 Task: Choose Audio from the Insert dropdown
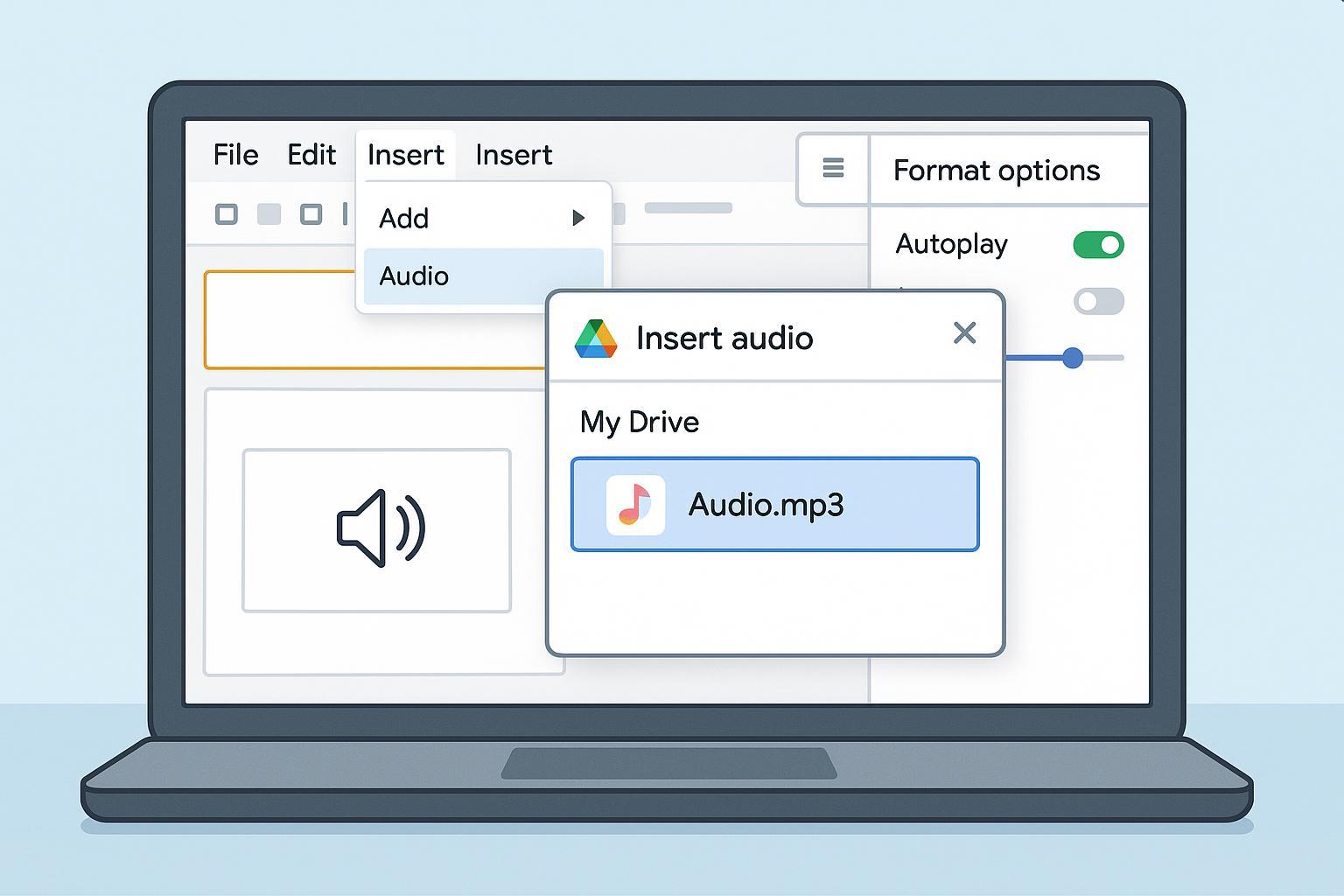point(414,276)
